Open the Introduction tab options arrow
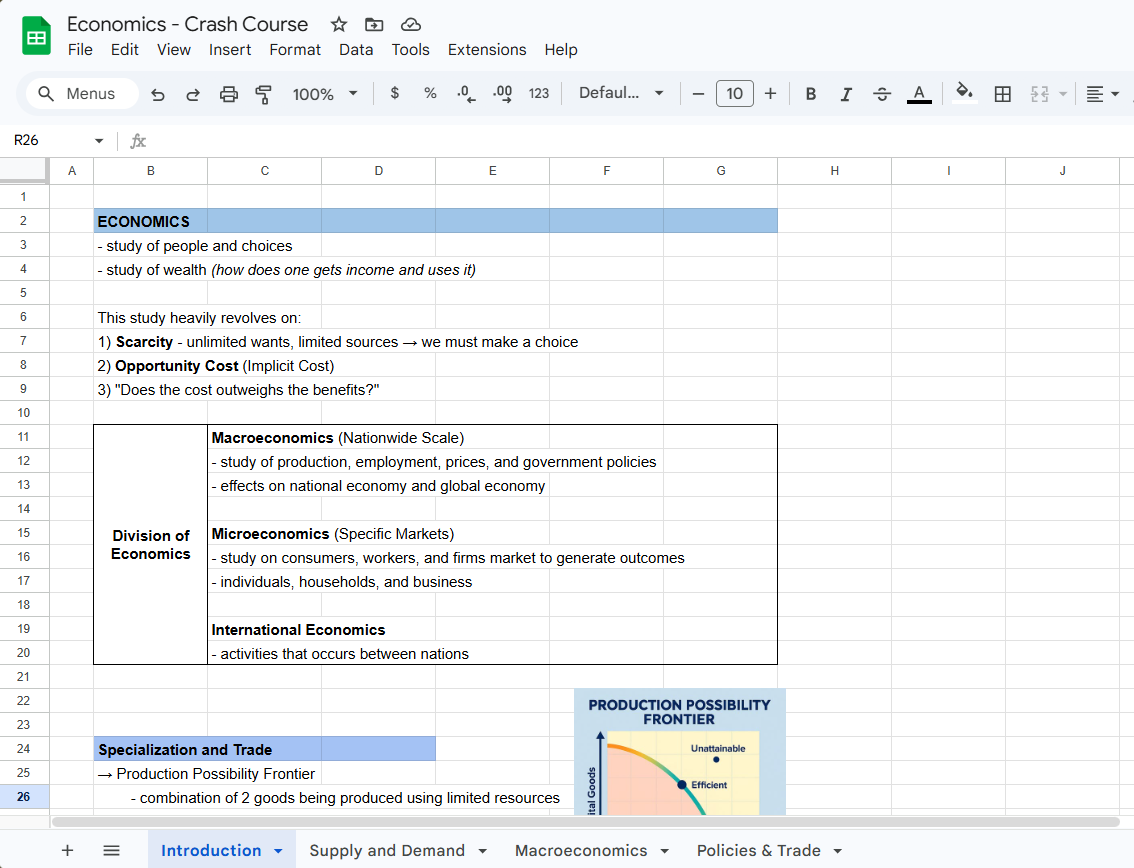Image resolution: width=1134 pixels, height=868 pixels. (278, 851)
